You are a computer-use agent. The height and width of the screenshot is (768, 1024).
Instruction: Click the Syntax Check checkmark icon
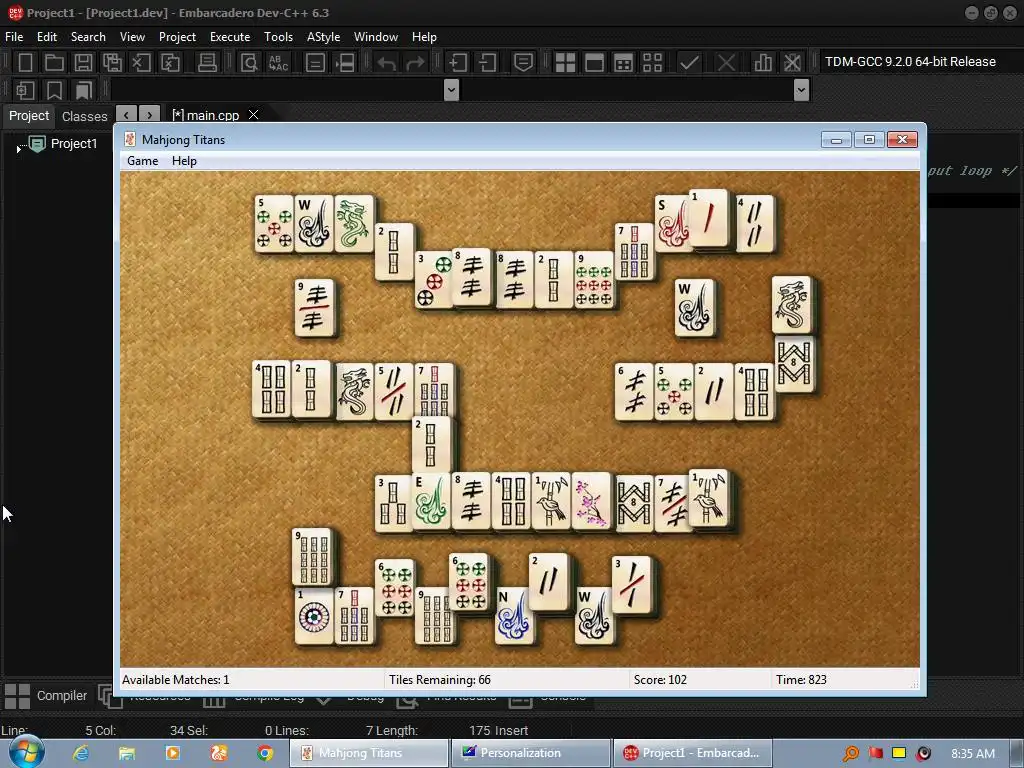tap(689, 63)
